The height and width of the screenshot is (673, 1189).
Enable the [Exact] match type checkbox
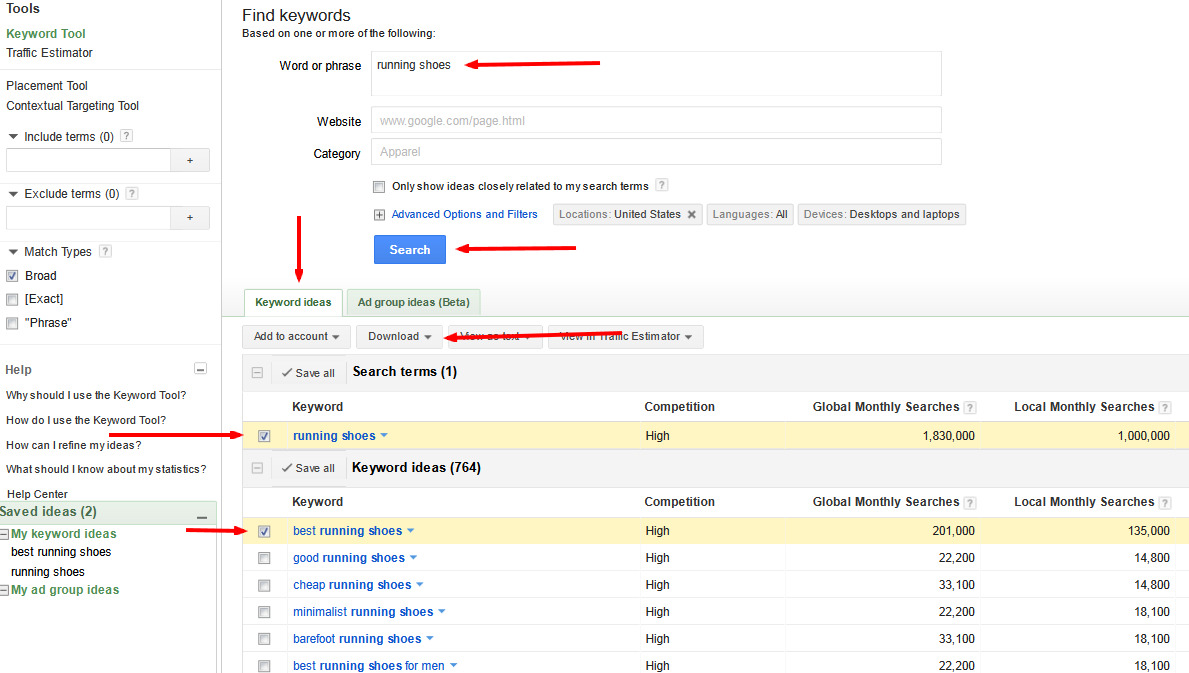coord(12,299)
